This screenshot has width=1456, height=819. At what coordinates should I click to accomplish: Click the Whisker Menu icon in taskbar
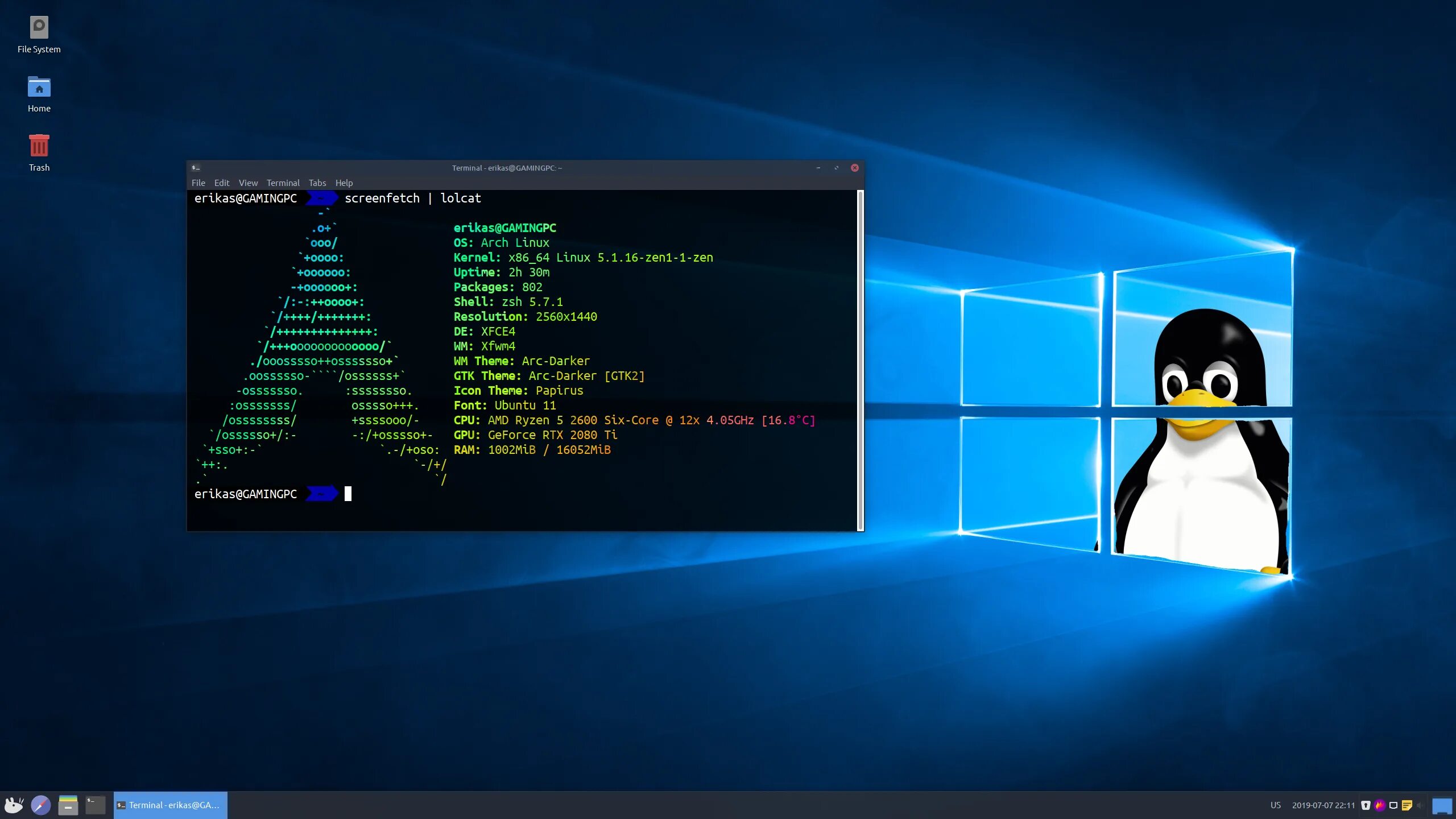(x=14, y=805)
